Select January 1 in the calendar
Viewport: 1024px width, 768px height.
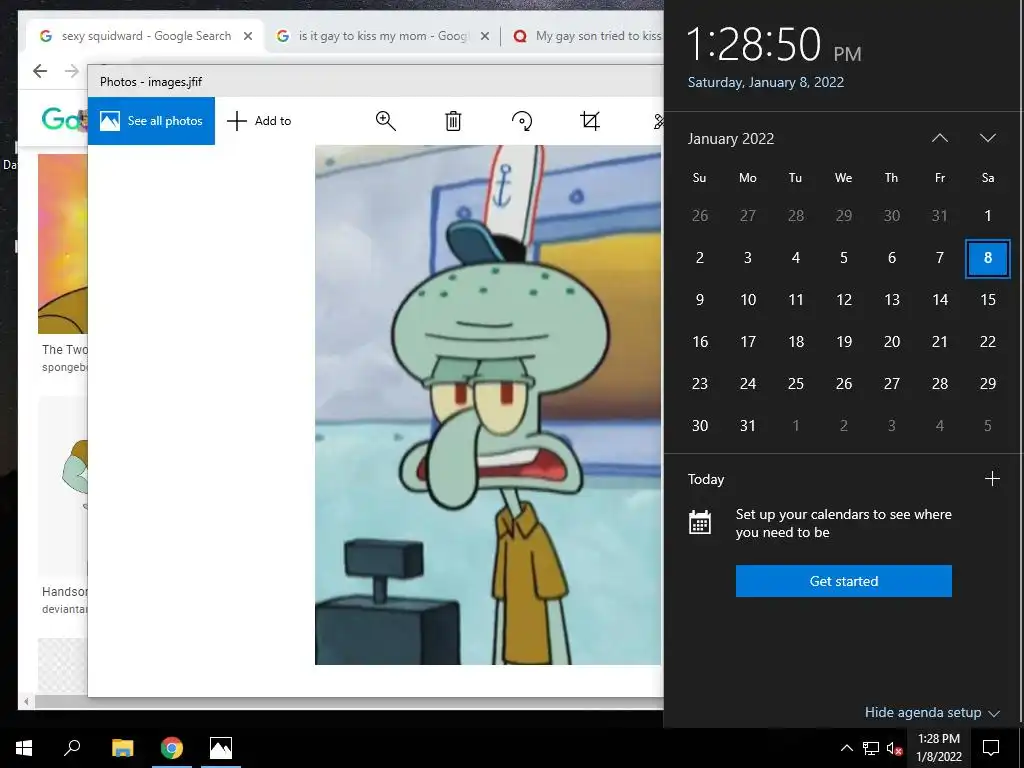coord(987,216)
